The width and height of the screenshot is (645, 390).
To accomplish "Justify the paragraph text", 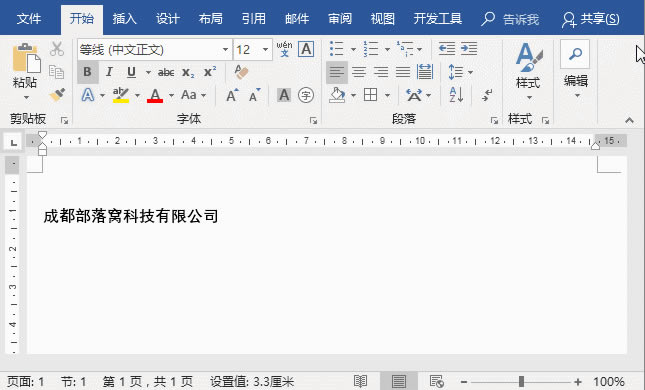I will [x=403, y=72].
